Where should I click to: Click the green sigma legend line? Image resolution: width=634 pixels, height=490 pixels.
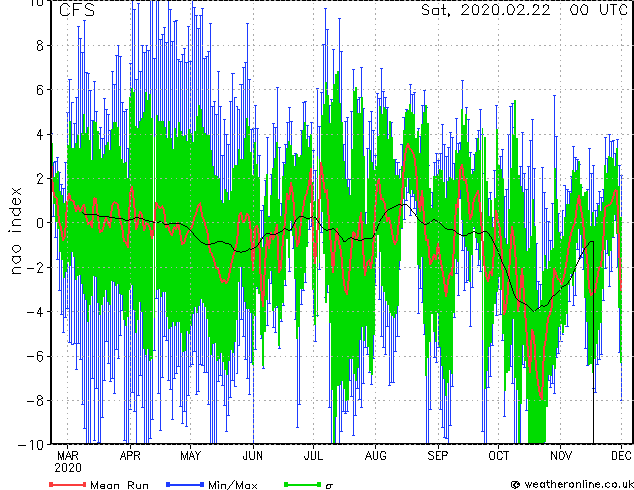coord(302,484)
